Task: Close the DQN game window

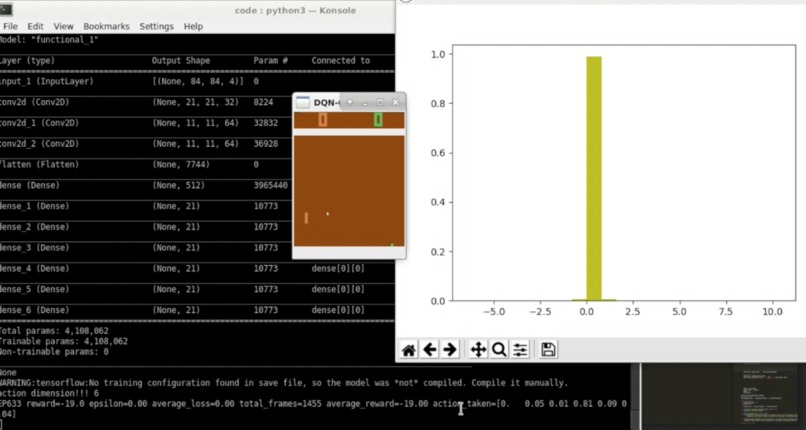Action: point(395,102)
